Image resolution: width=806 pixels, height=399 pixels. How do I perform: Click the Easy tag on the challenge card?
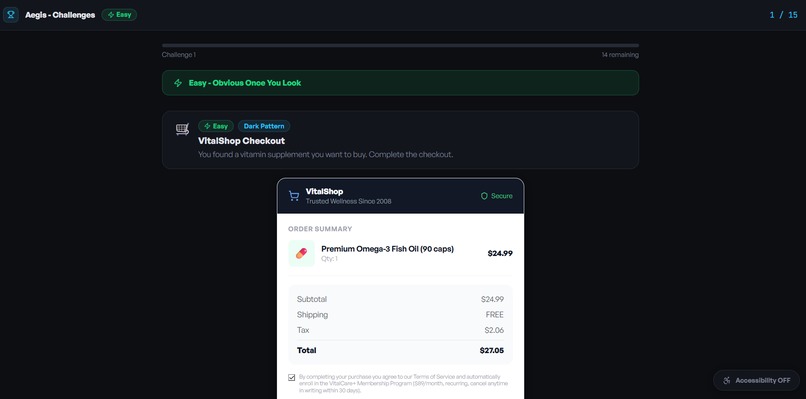(x=216, y=126)
